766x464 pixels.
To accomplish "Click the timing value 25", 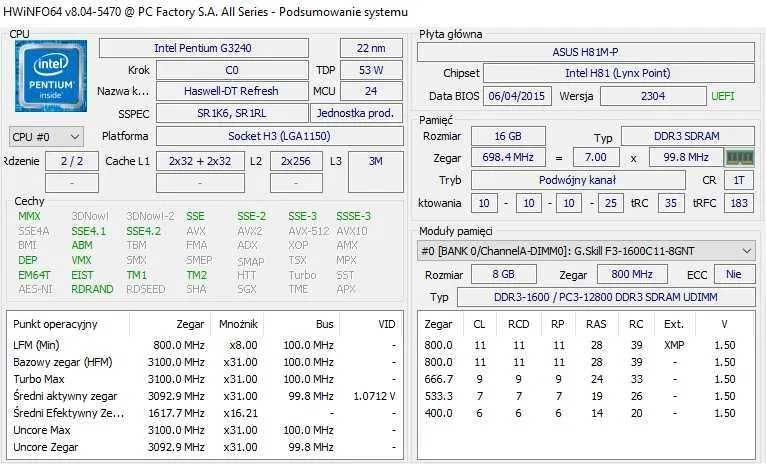I will pyautogui.click(x=611, y=203).
